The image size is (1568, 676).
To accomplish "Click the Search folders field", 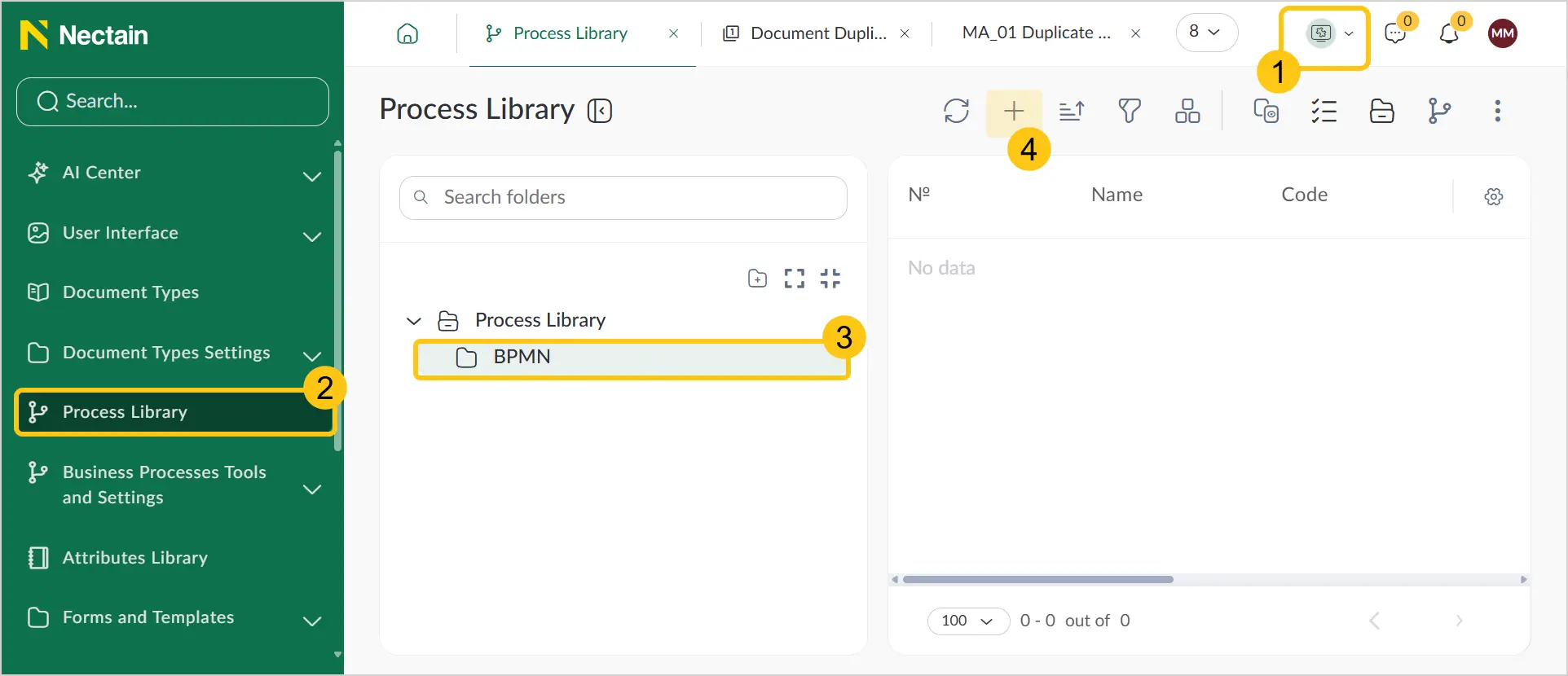I will point(623,198).
